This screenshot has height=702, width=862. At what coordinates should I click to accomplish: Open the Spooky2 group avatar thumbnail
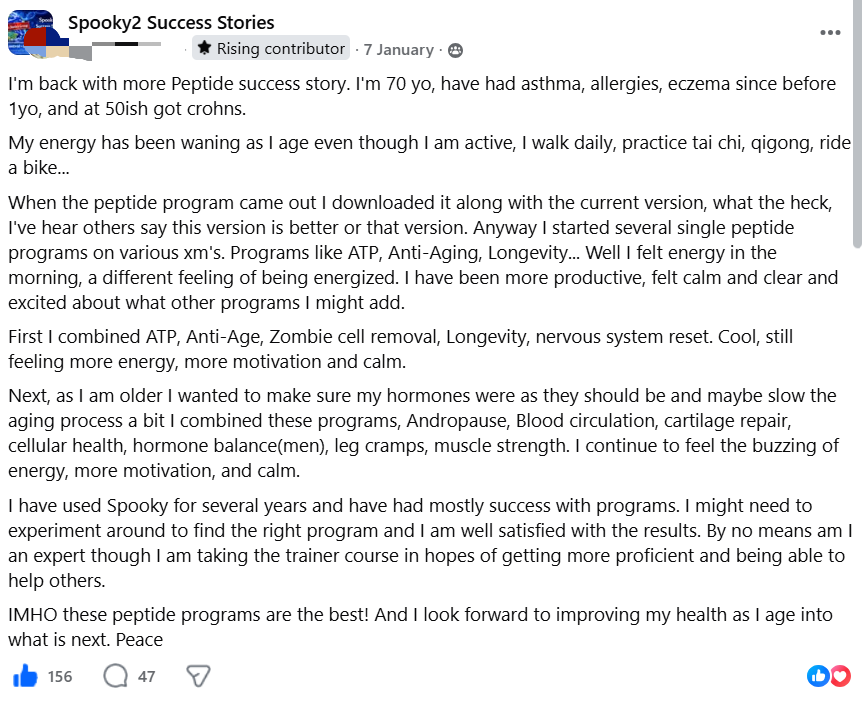[x=30, y=32]
